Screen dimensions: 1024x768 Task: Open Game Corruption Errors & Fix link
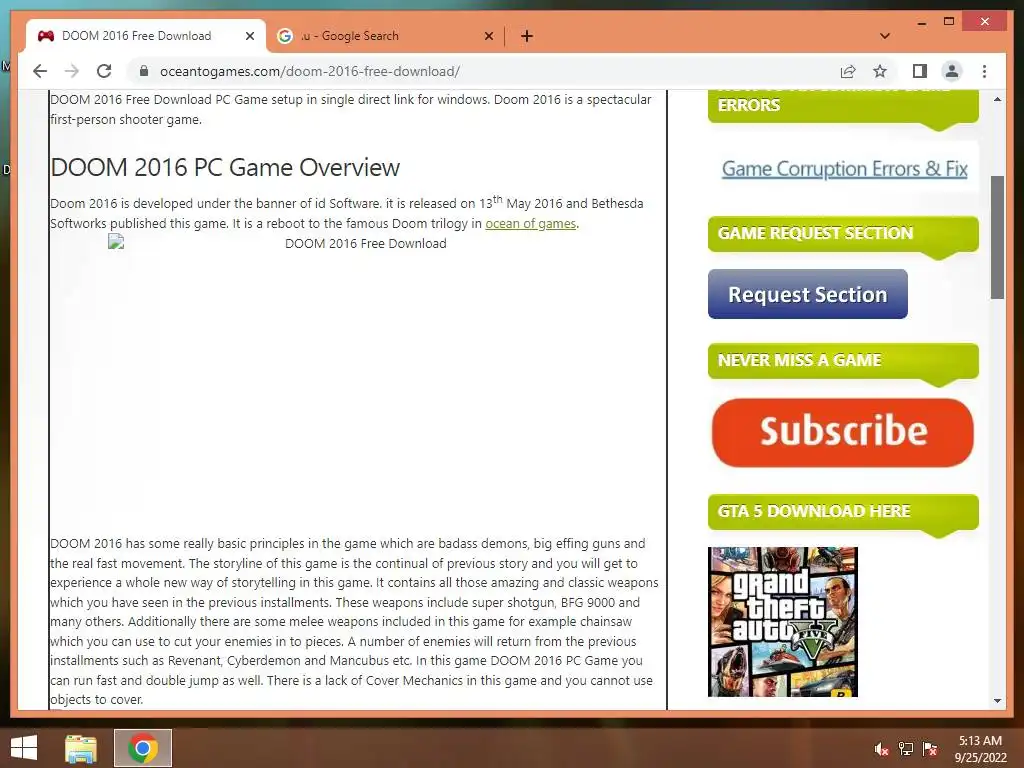(844, 168)
